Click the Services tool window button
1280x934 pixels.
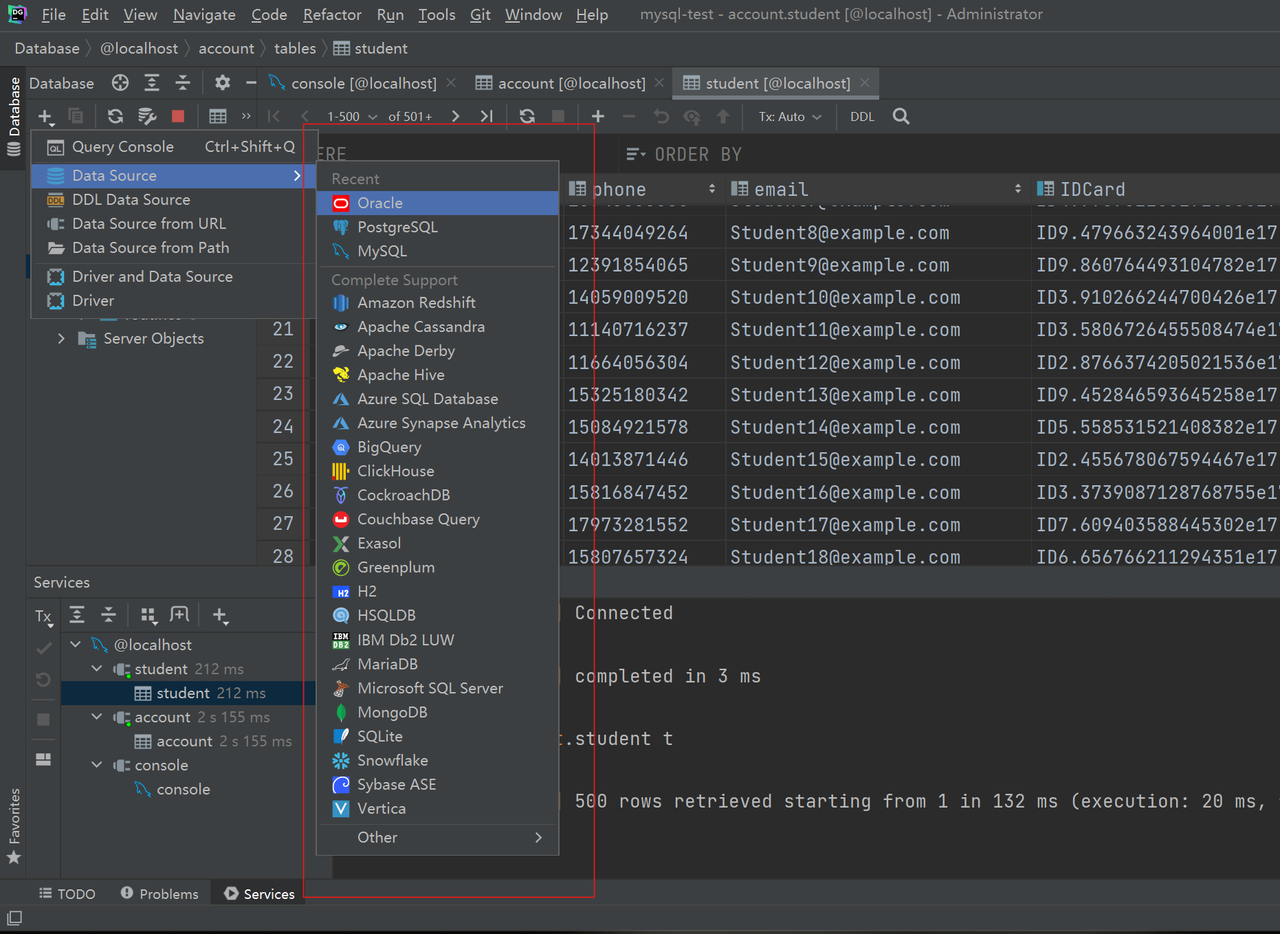[259, 894]
